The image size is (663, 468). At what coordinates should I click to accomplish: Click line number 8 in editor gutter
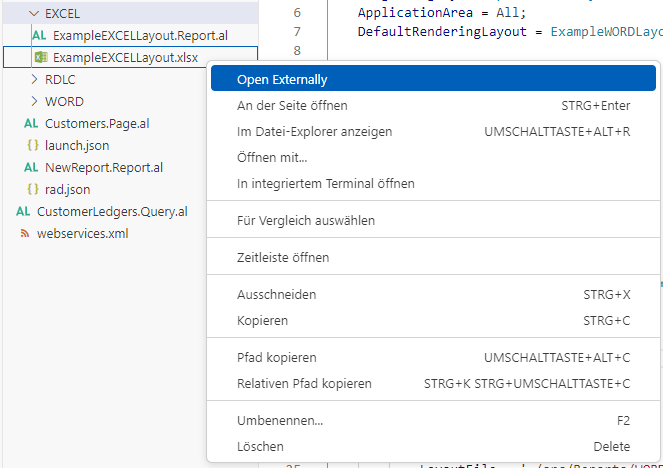click(297, 50)
